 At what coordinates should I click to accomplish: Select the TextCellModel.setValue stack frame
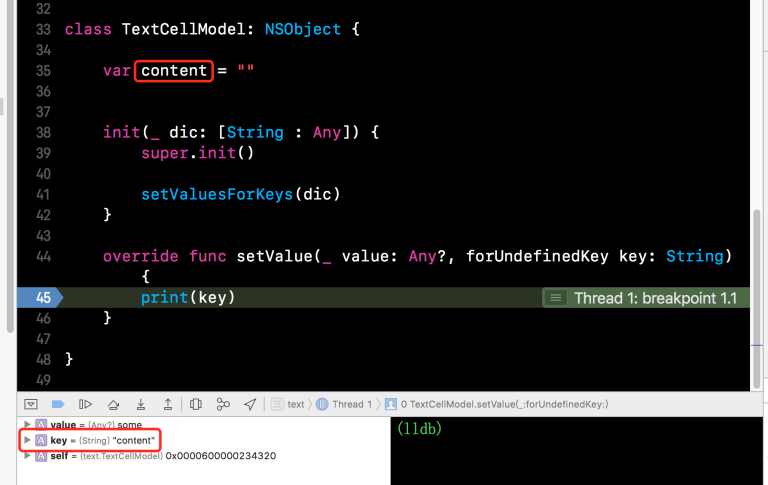click(500, 404)
